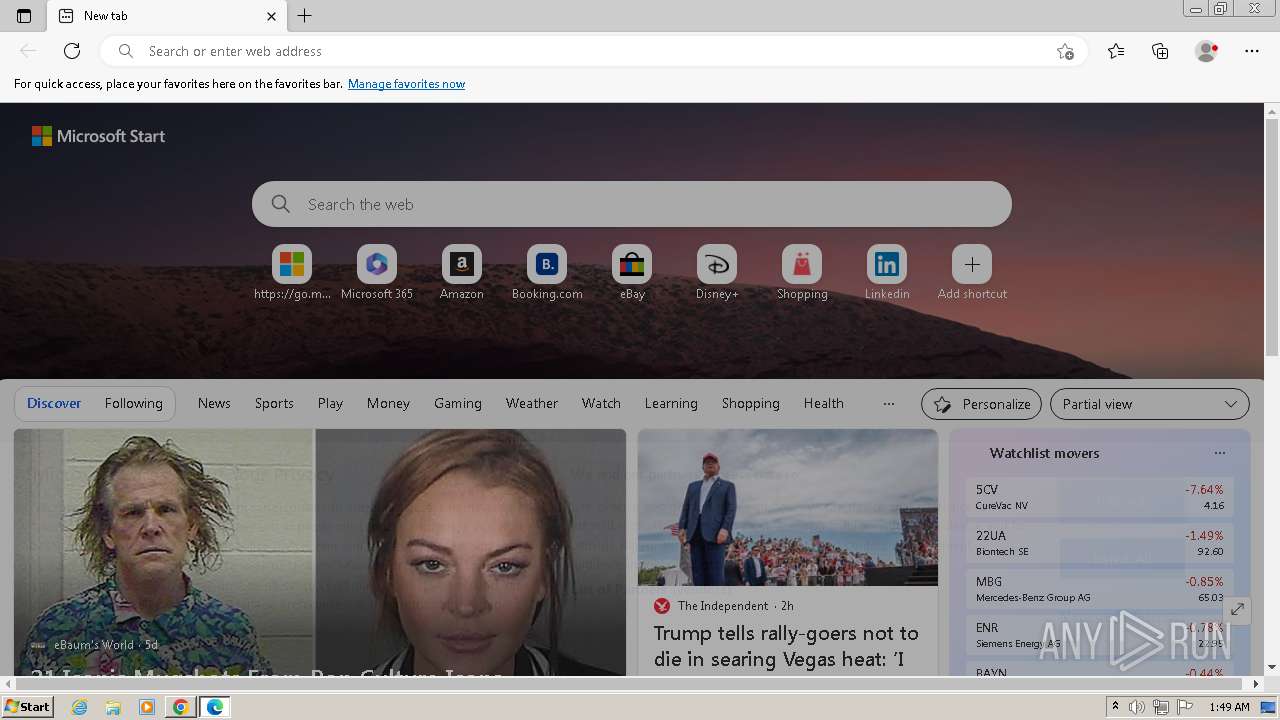Screen dimensions: 1280x720
Task: Select the ENR Siemens Energy row
Action: pyautogui.click(x=1100, y=635)
